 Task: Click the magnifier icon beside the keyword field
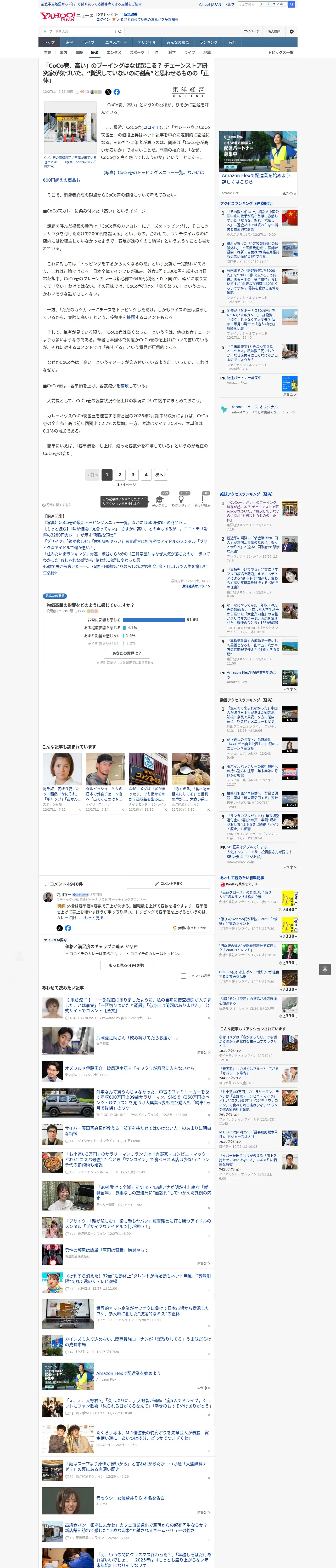(x=120, y=32)
